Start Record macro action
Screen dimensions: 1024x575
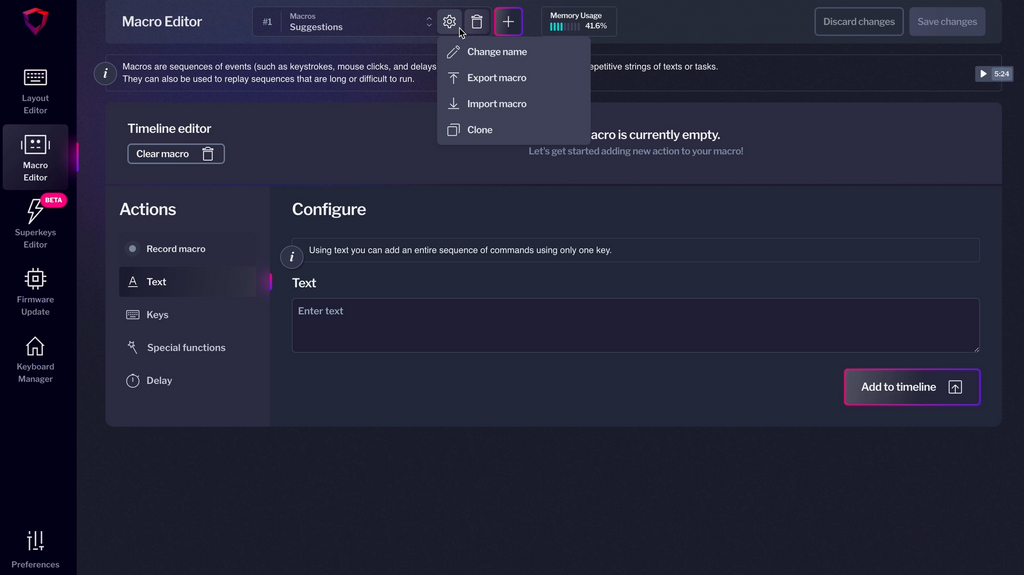[175, 249]
